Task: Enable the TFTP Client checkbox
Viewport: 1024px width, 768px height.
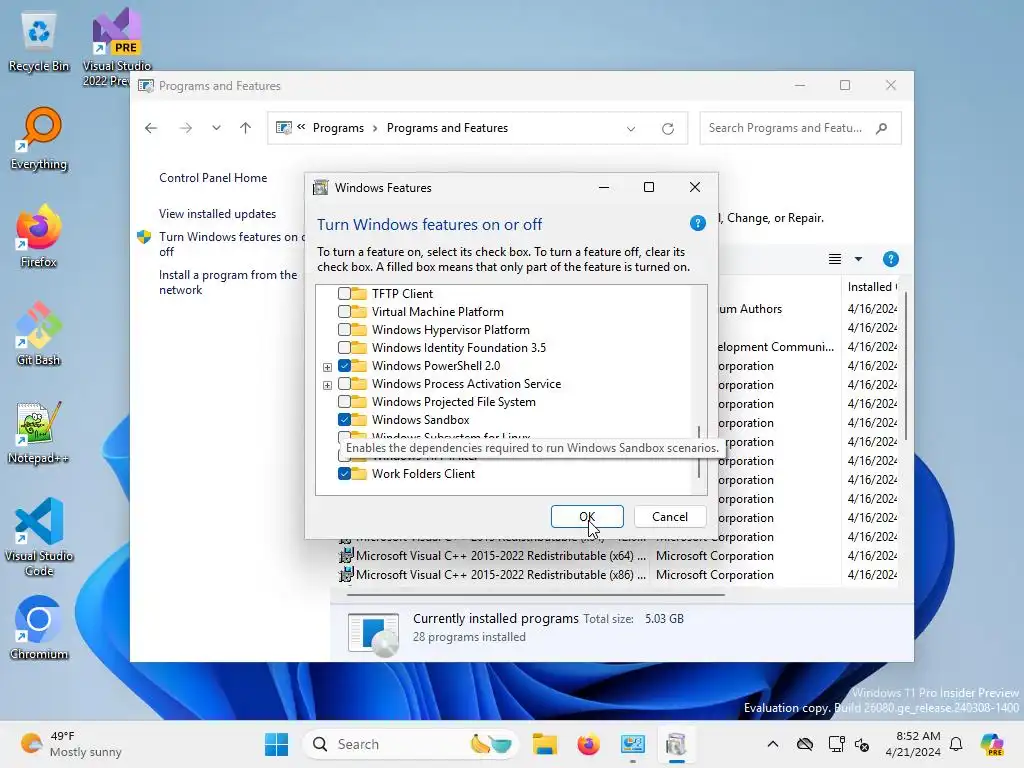Action: click(344, 294)
